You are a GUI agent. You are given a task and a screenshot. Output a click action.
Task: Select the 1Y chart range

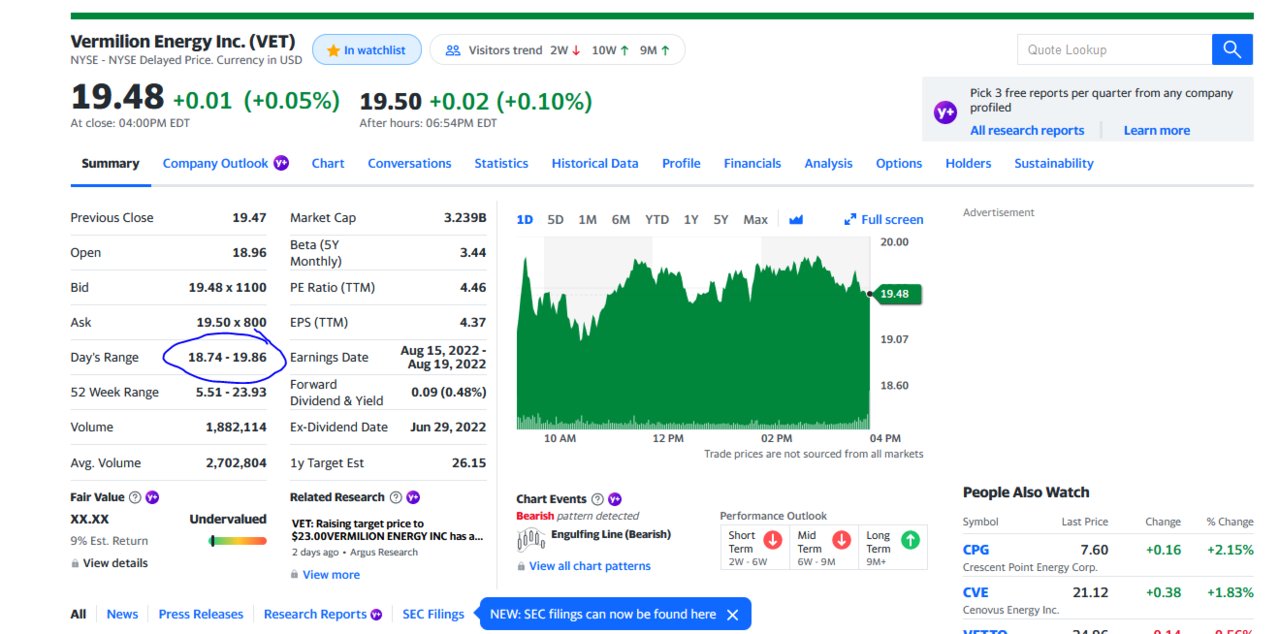690,219
